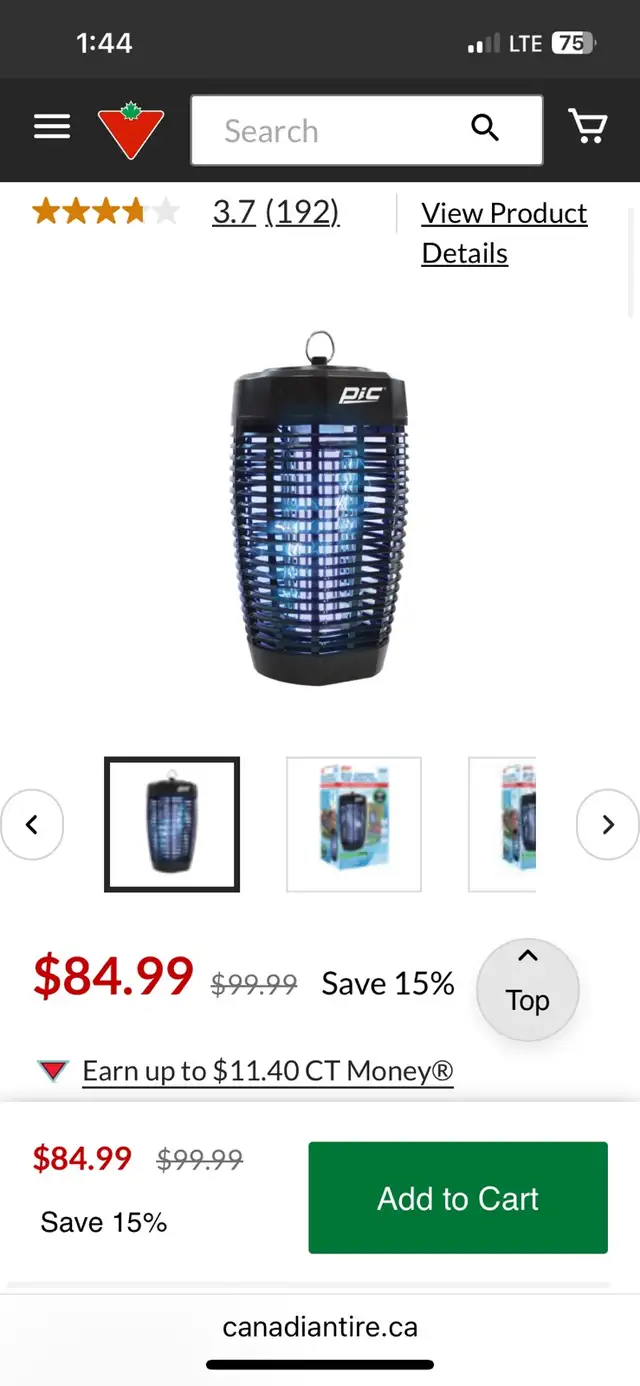Image resolution: width=640 pixels, height=1386 pixels.
Task: Show next product image with right arrow
Action: point(608,824)
